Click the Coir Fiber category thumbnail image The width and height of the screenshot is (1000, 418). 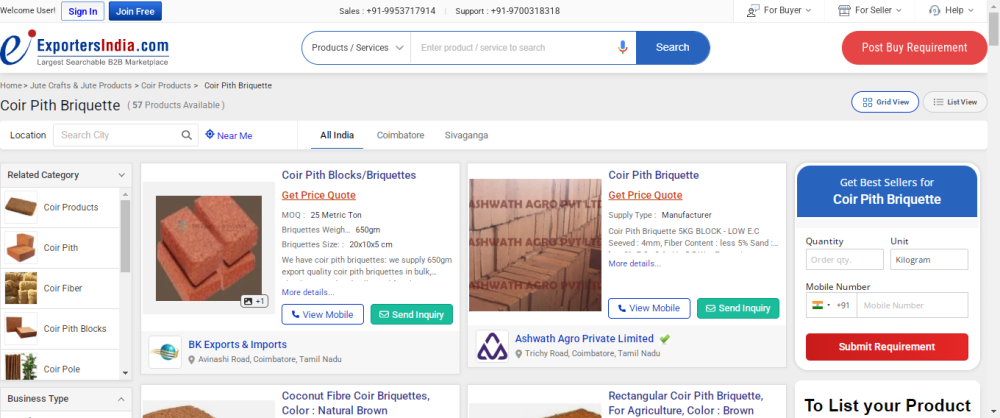(20, 288)
